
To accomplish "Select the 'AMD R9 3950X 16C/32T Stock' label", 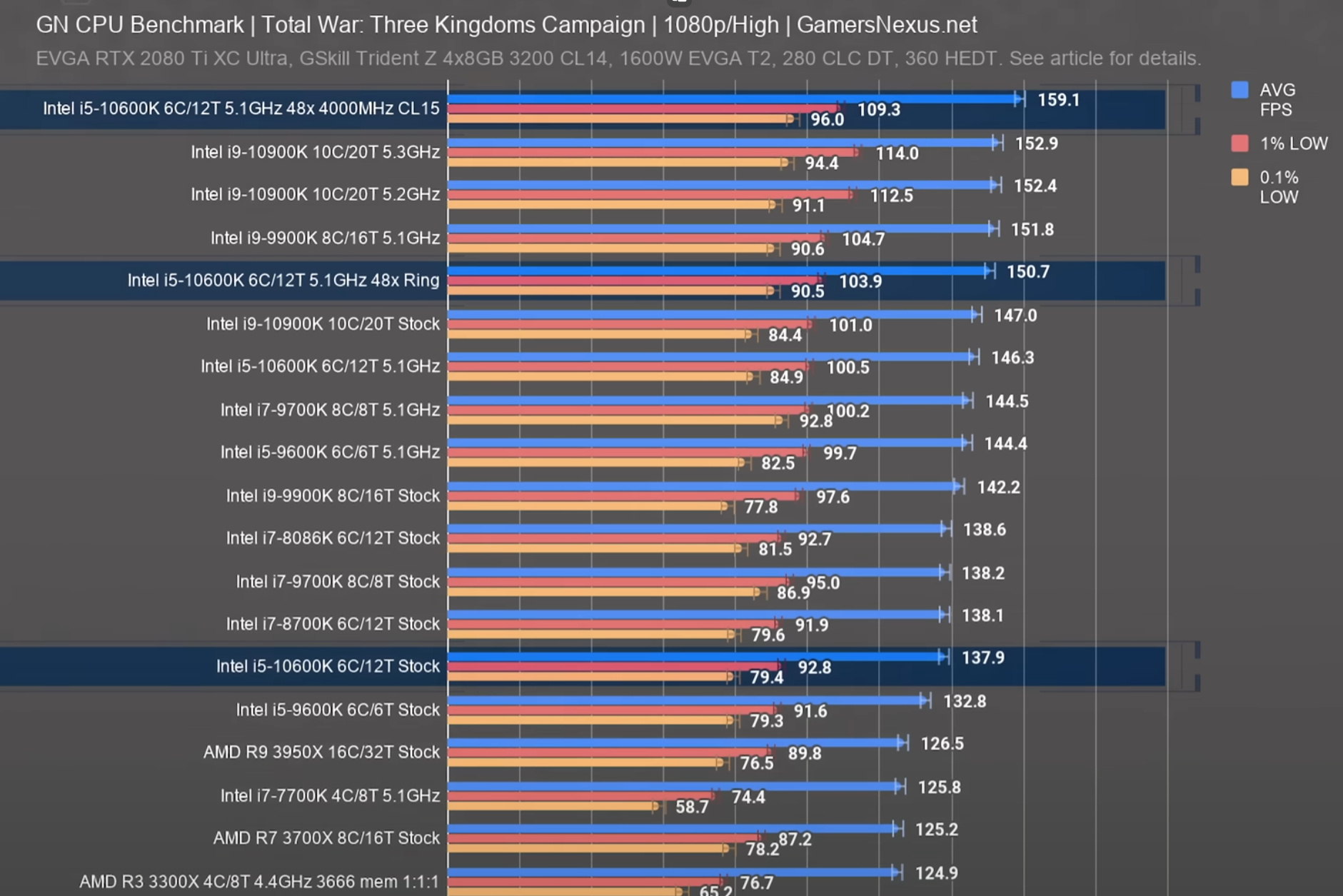I will (321, 752).
